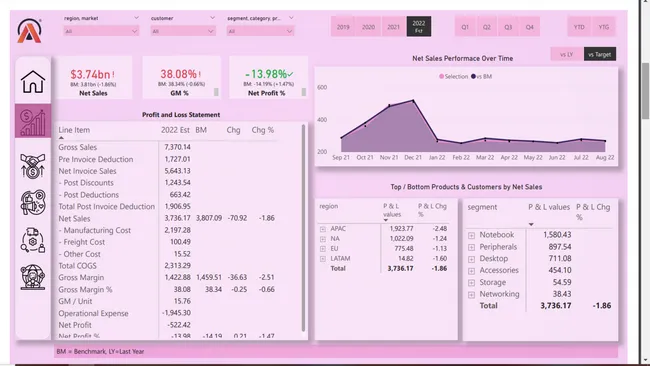Click the Line Item column header
Screen dimensions: 650x366
[74, 130]
